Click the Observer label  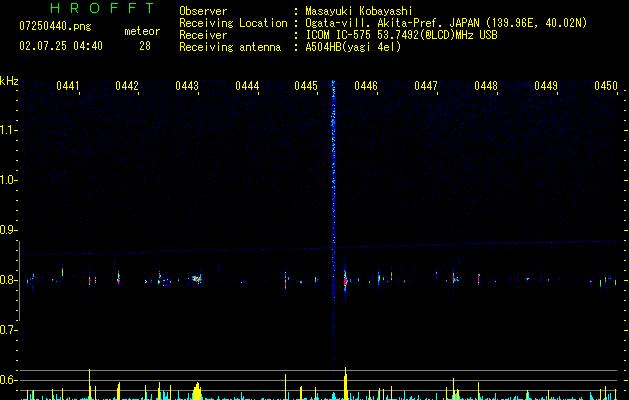pos(203,11)
